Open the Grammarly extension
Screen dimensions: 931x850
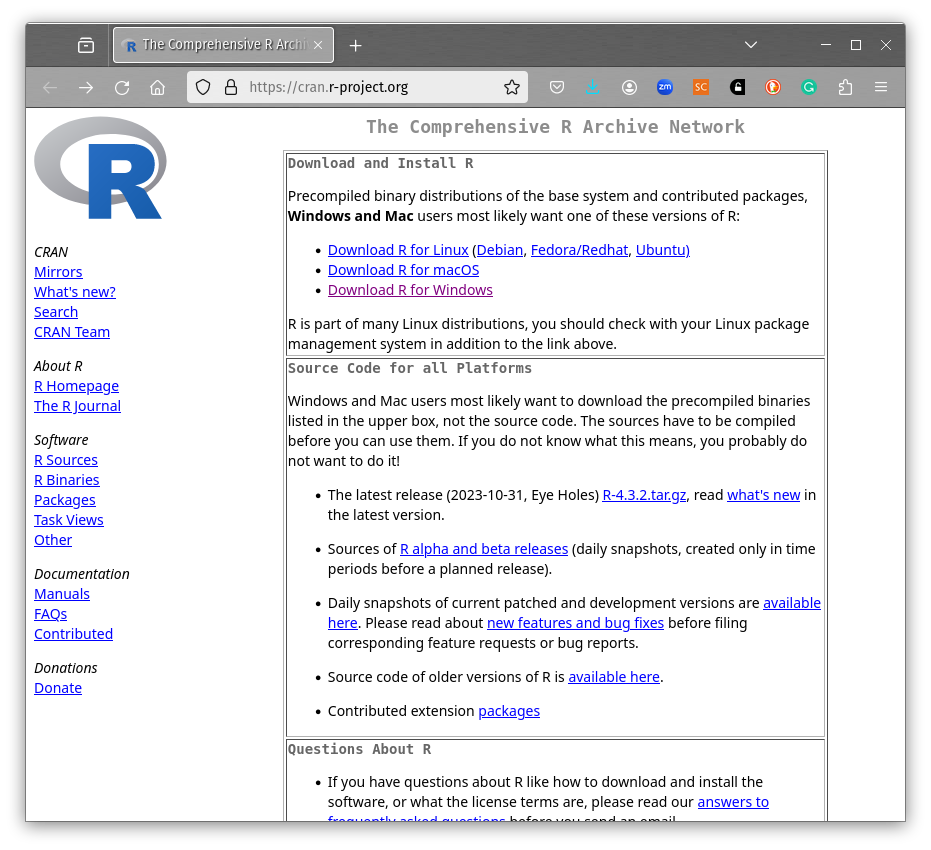point(809,88)
